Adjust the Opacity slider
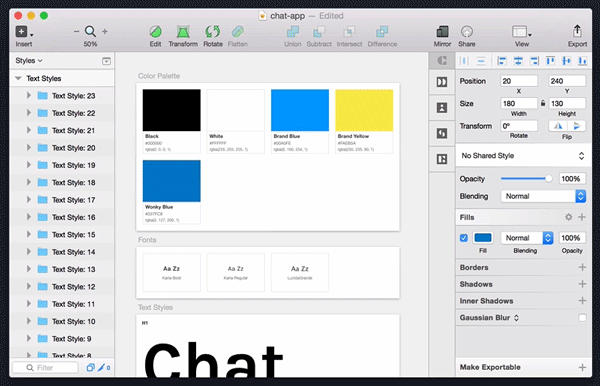This screenshot has height=386, width=600. [527, 179]
